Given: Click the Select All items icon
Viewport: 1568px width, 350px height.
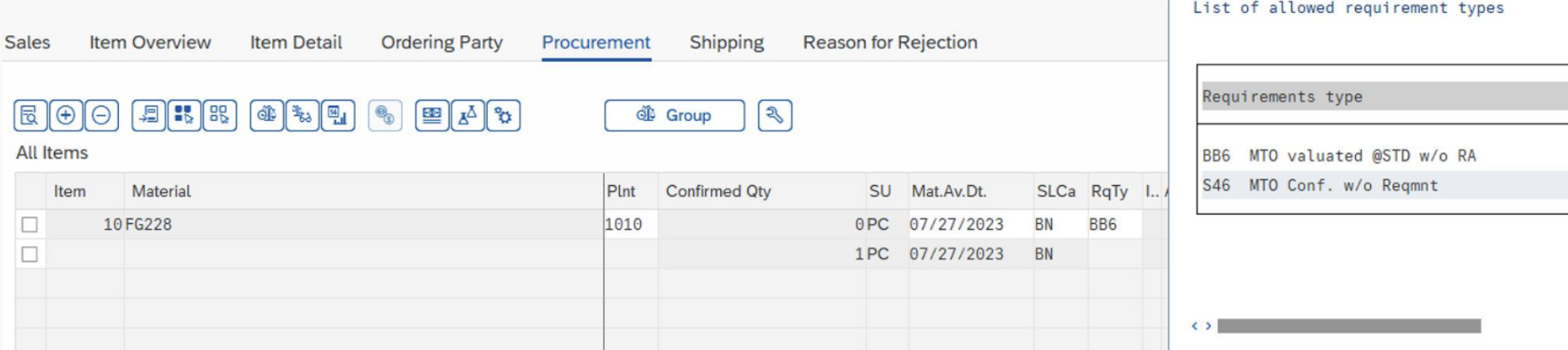Looking at the screenshot, I should point(184,115).
